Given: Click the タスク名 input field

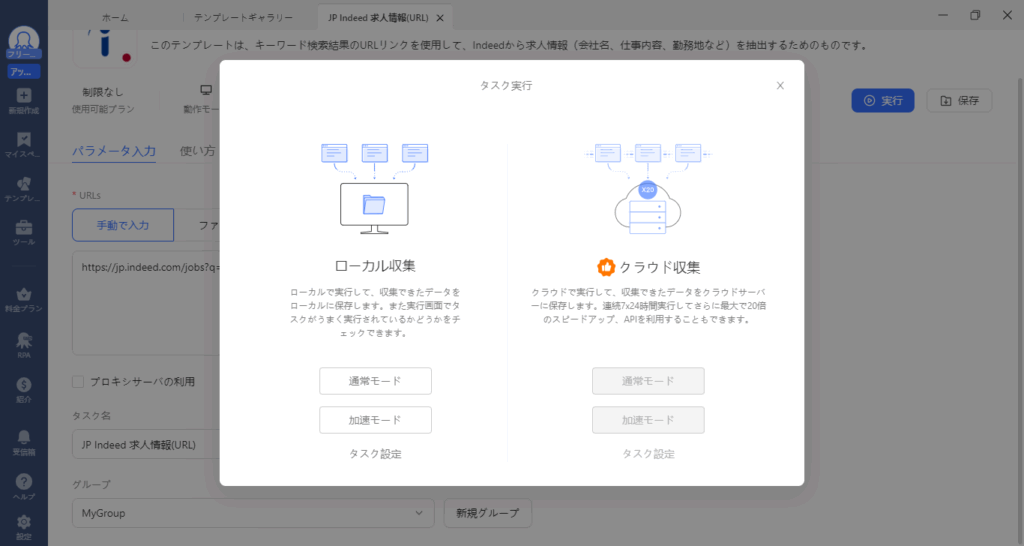Looking at the screenshot, I should [146, 445].
